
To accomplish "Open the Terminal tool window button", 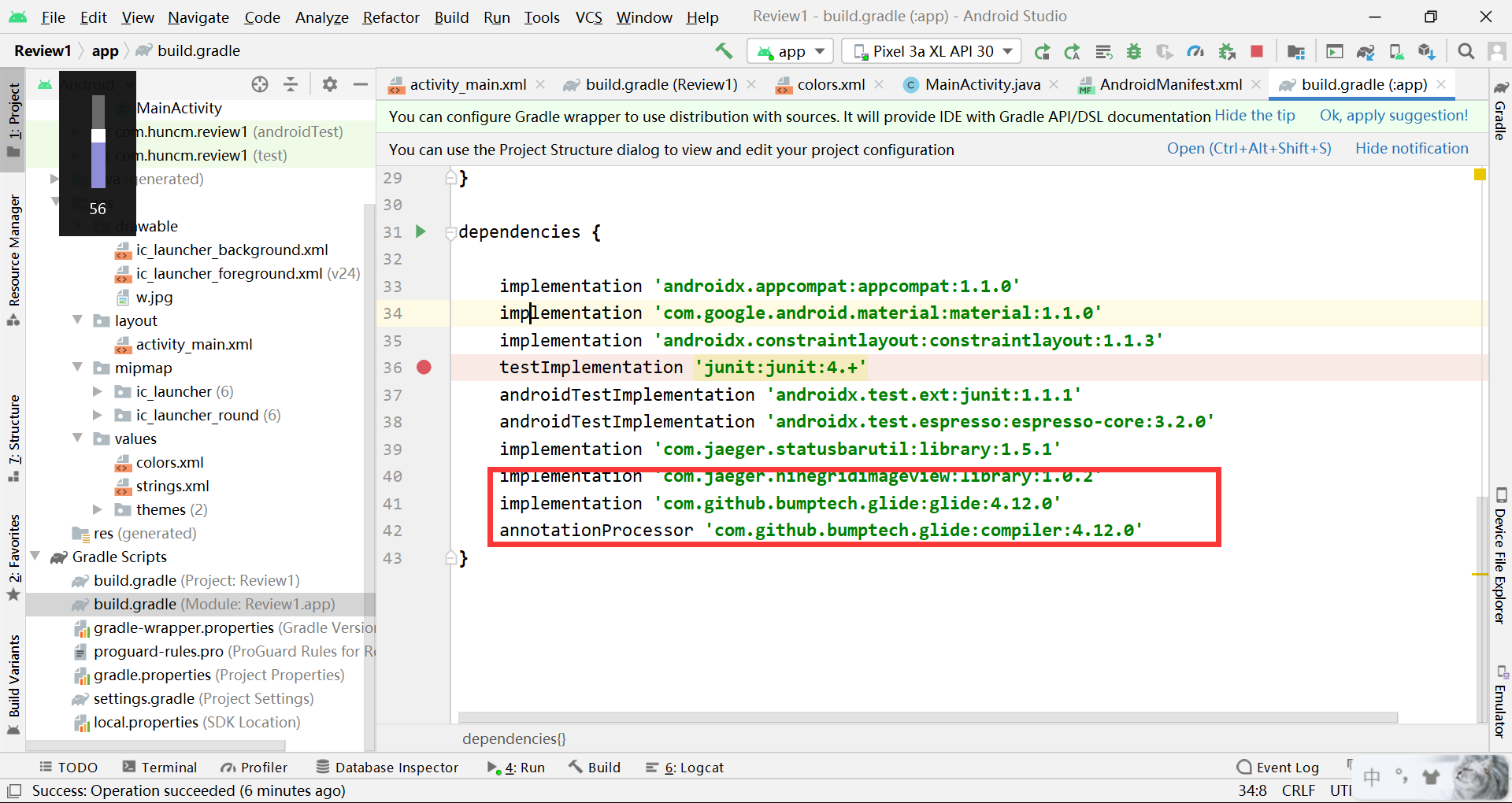I will pos(160,768).
